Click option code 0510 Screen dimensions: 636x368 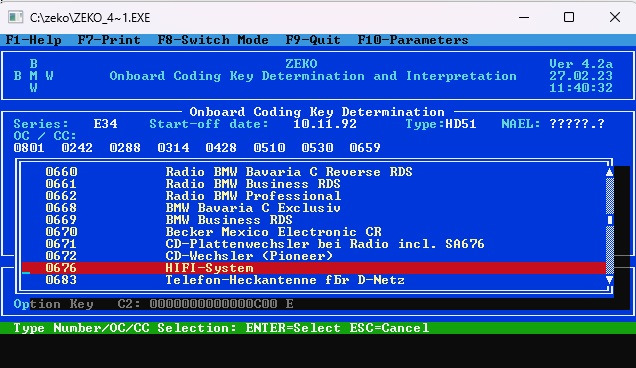(x=269, y=148)
